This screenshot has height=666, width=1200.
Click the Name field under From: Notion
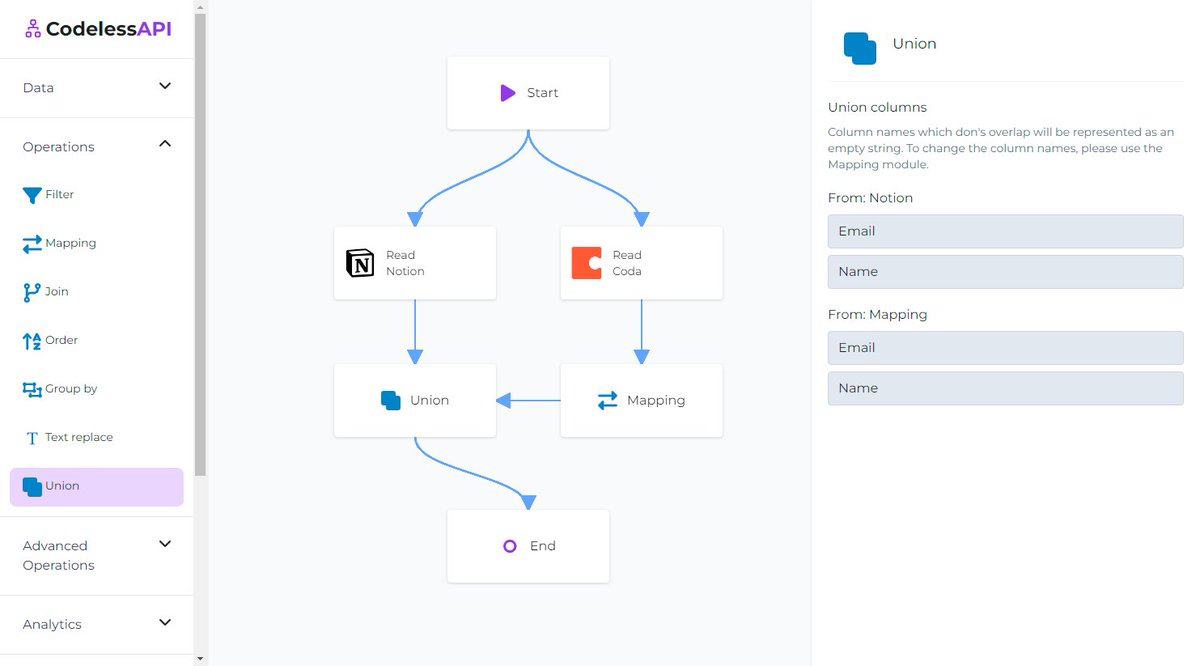tap(1006, 272)
